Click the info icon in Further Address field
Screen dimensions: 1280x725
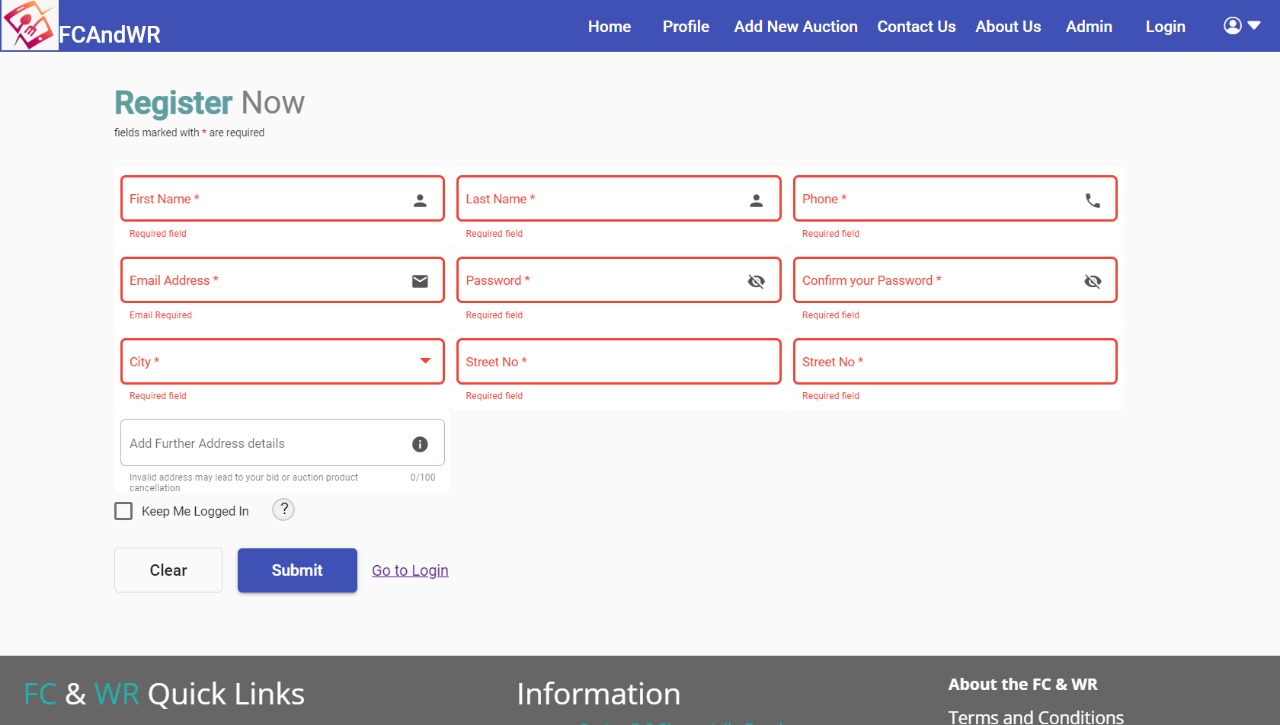click(420, 444)
